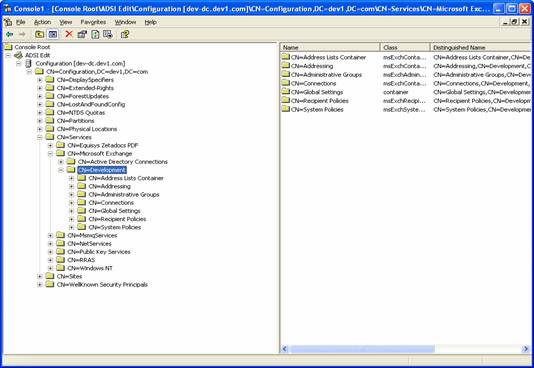Select the ADSI Edit tree node
534x368 pixels.
[x=37, y=55]
